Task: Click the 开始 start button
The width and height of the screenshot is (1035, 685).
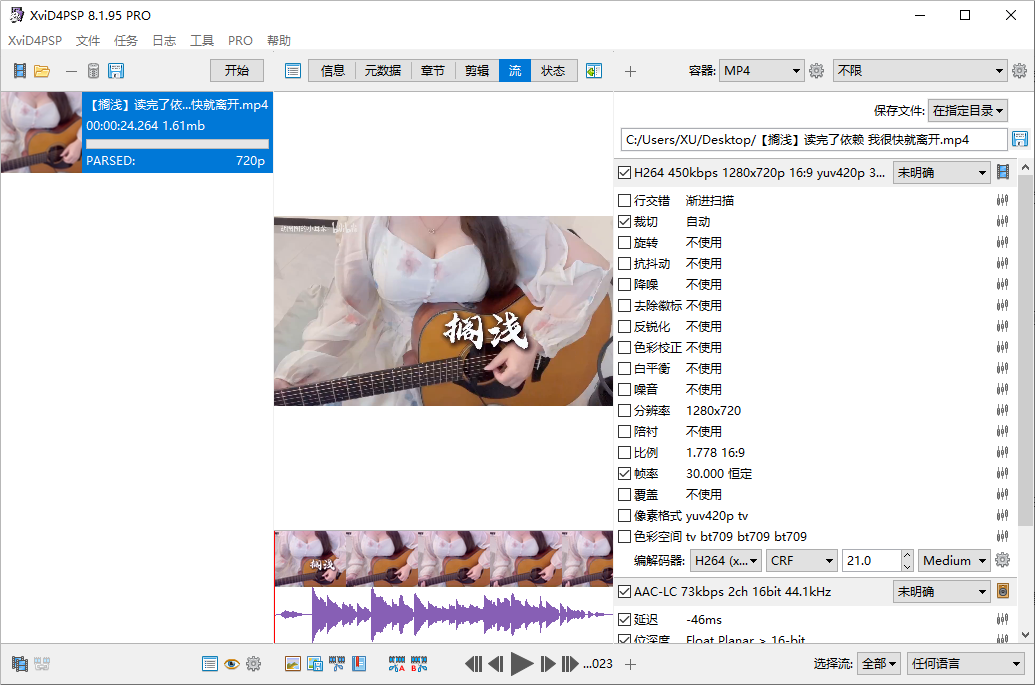Action: click(x=237, y=71)
